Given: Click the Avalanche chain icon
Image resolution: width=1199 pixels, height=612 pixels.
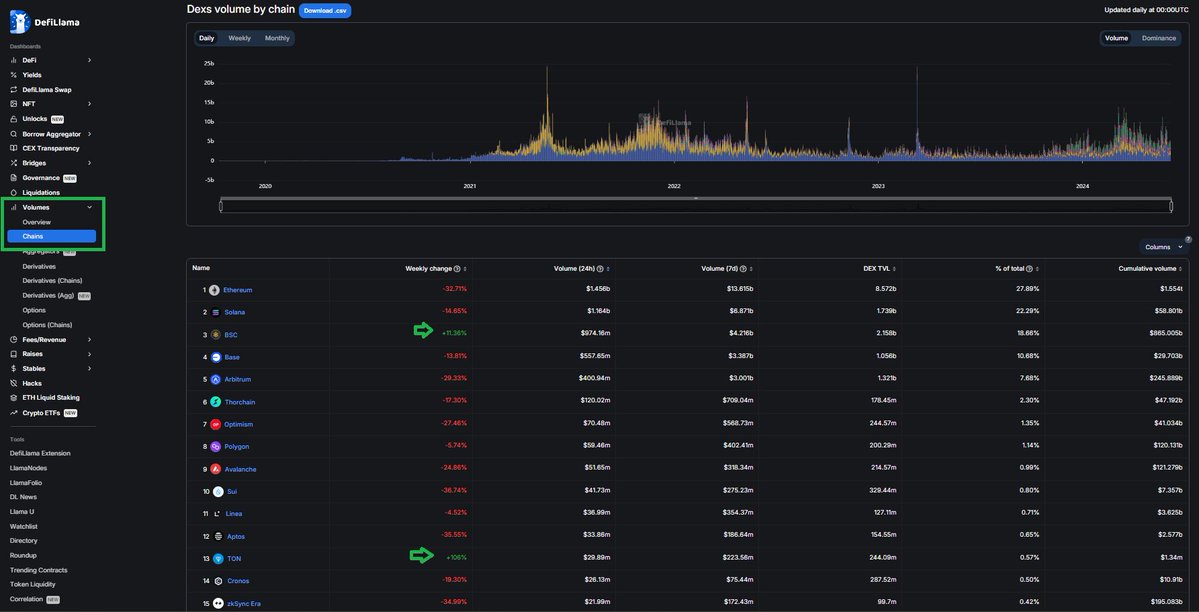Looking at the screenshot, I should 216,469.
